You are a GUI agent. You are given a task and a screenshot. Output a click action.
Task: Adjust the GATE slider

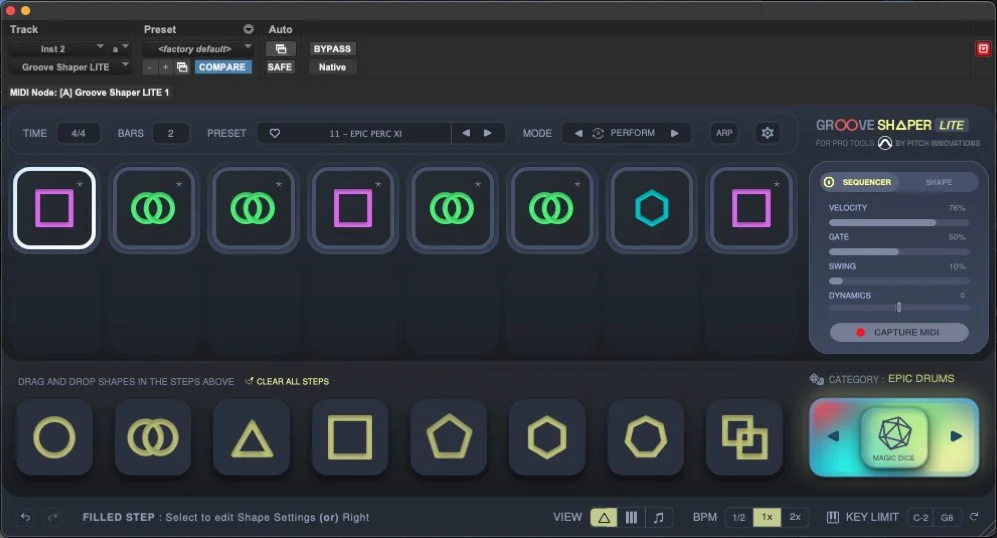click(899, 252)
